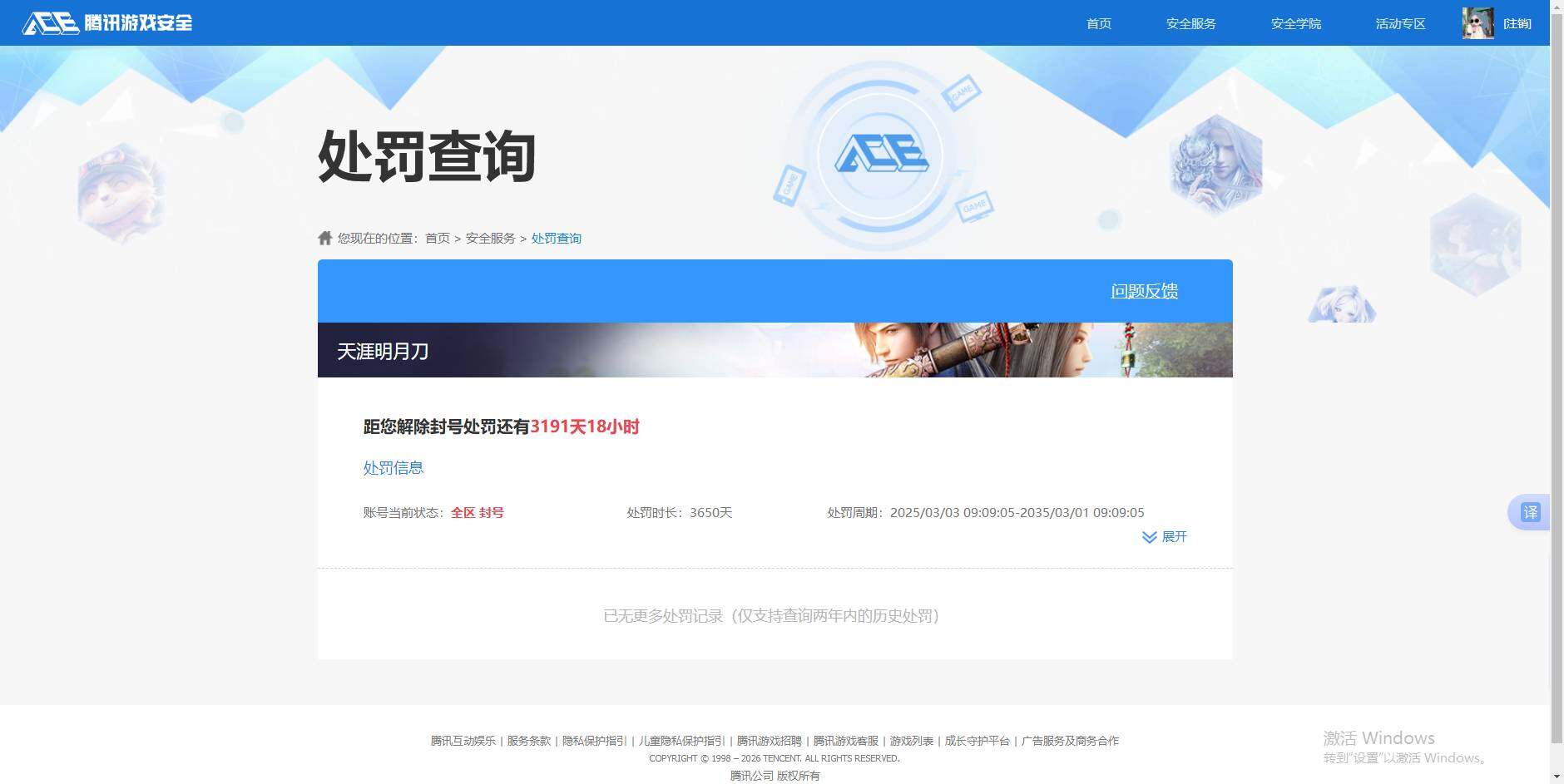This screenshot has height=784, width=1564.
Task: Open 成长守护平台 footer link
Action: point(977,741)
